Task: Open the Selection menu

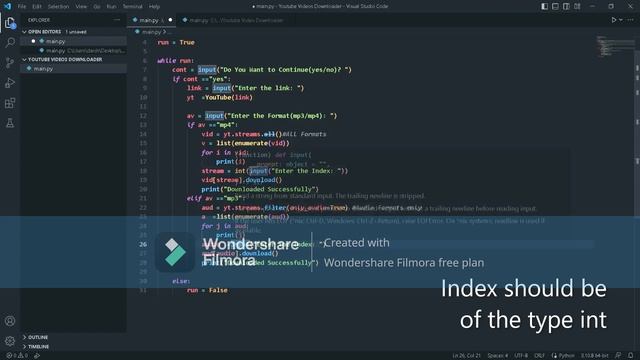Action: coord(58,6)
